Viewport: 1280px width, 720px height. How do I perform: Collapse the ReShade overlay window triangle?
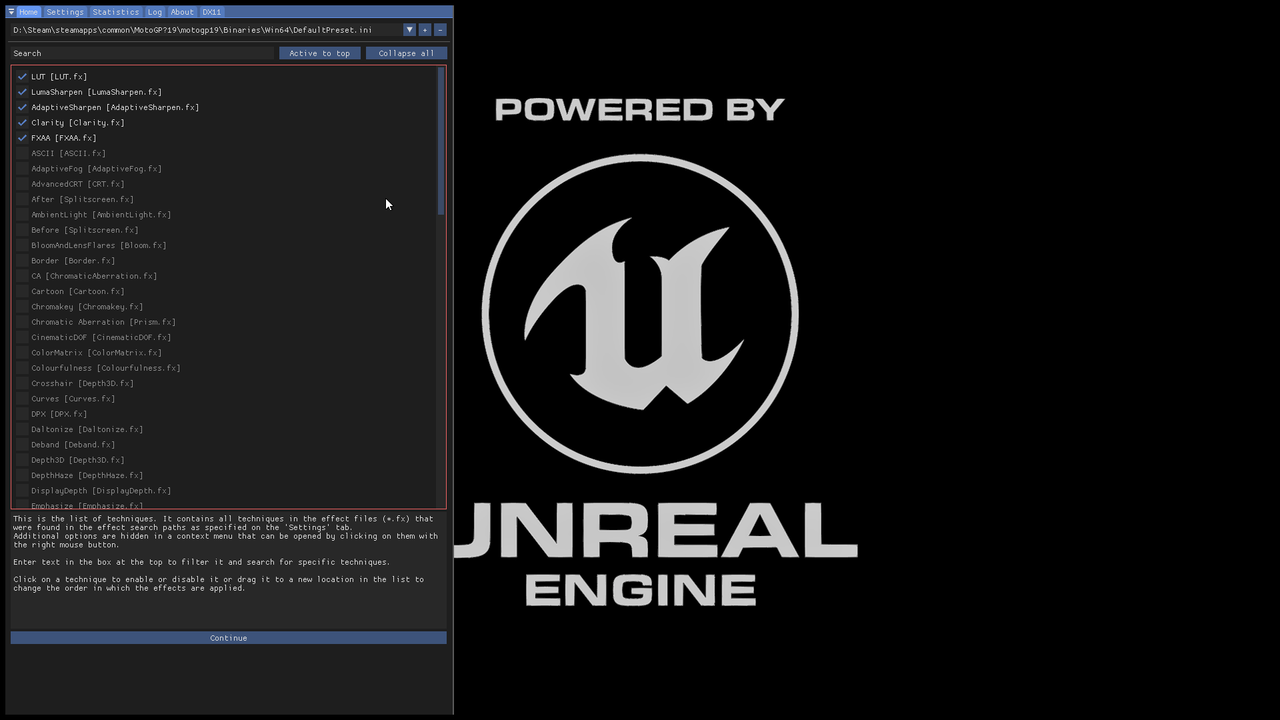[11, 12]
